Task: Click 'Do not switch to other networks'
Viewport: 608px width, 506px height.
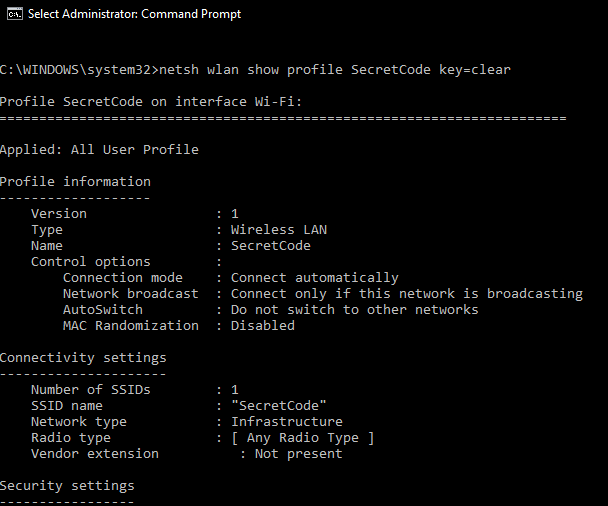Action: point(354,309)
